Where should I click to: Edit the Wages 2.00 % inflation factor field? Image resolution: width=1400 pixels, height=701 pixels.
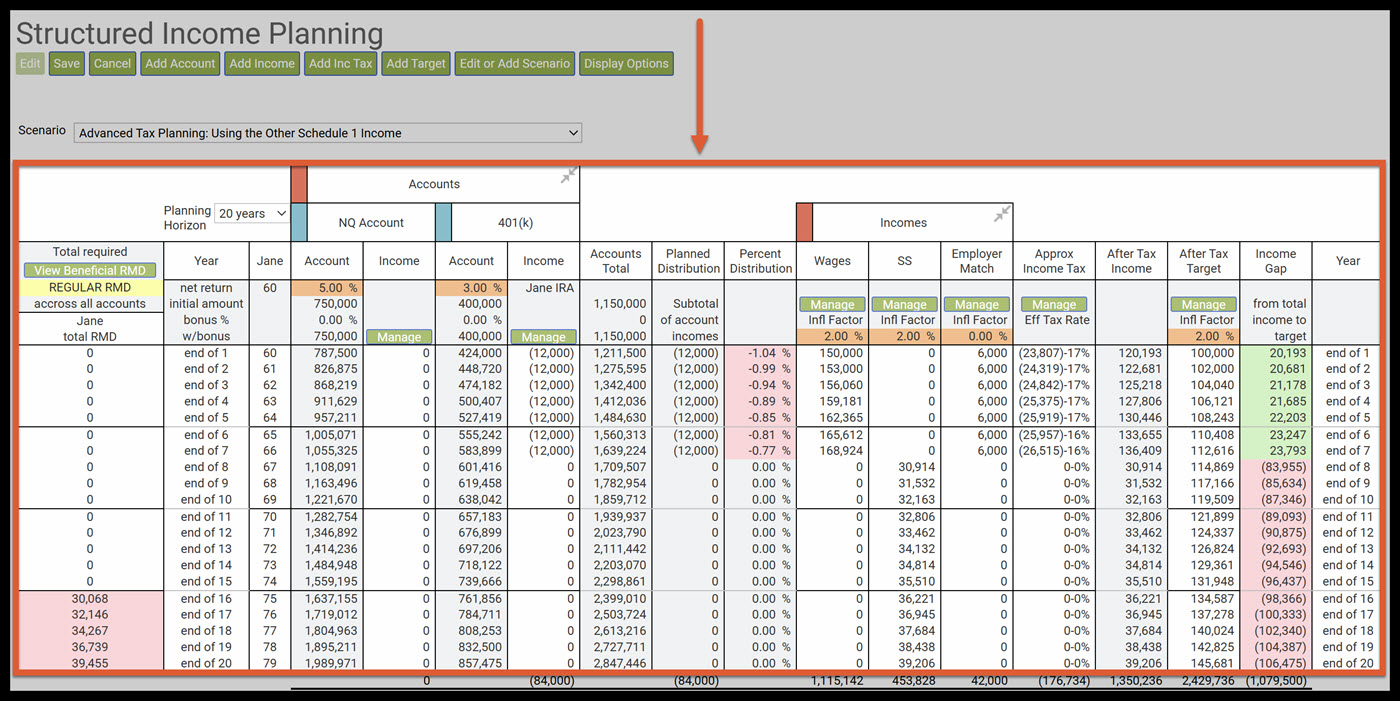pos(832,336)
